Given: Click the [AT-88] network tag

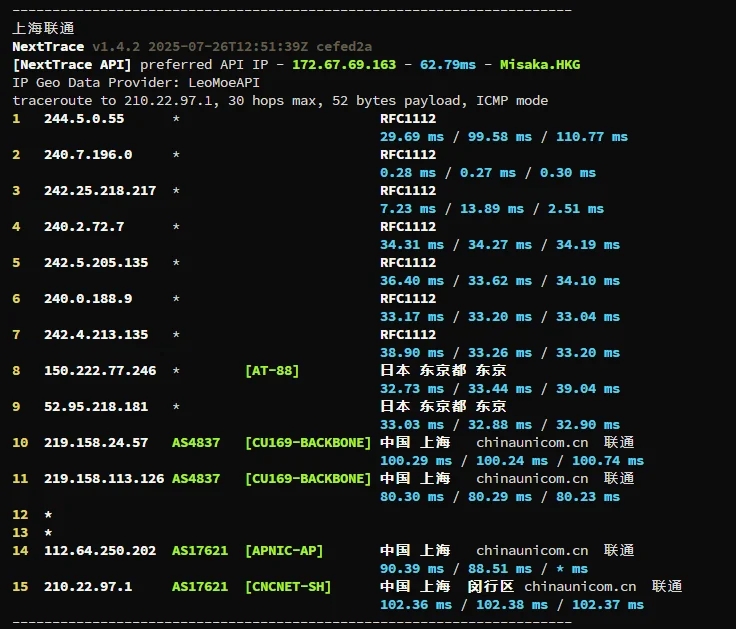Looking at the screenshot, I should (x=272, y=371).
